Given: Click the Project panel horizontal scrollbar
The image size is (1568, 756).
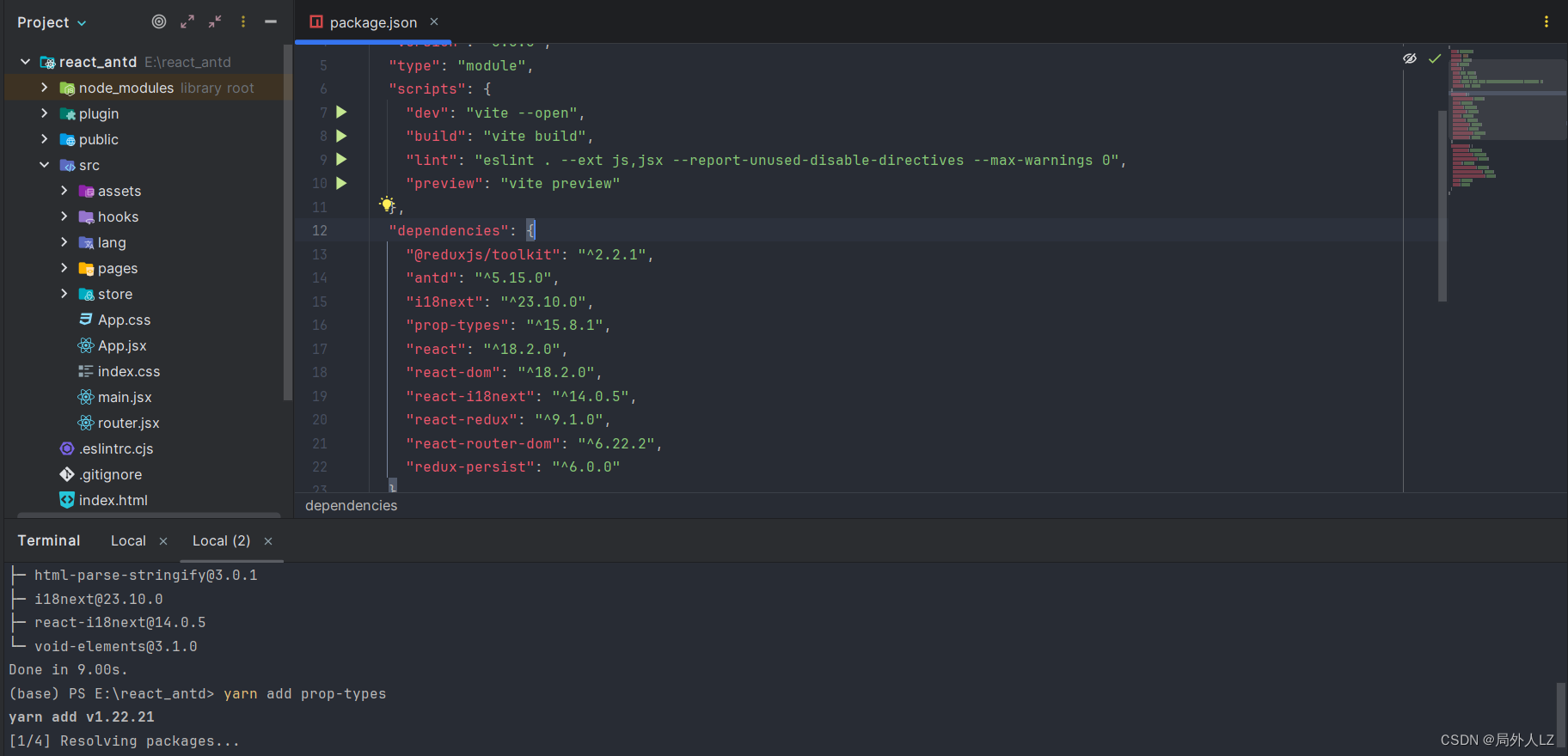Looking at the screenshot, I should pyautogui.click(x=149, y=515).
